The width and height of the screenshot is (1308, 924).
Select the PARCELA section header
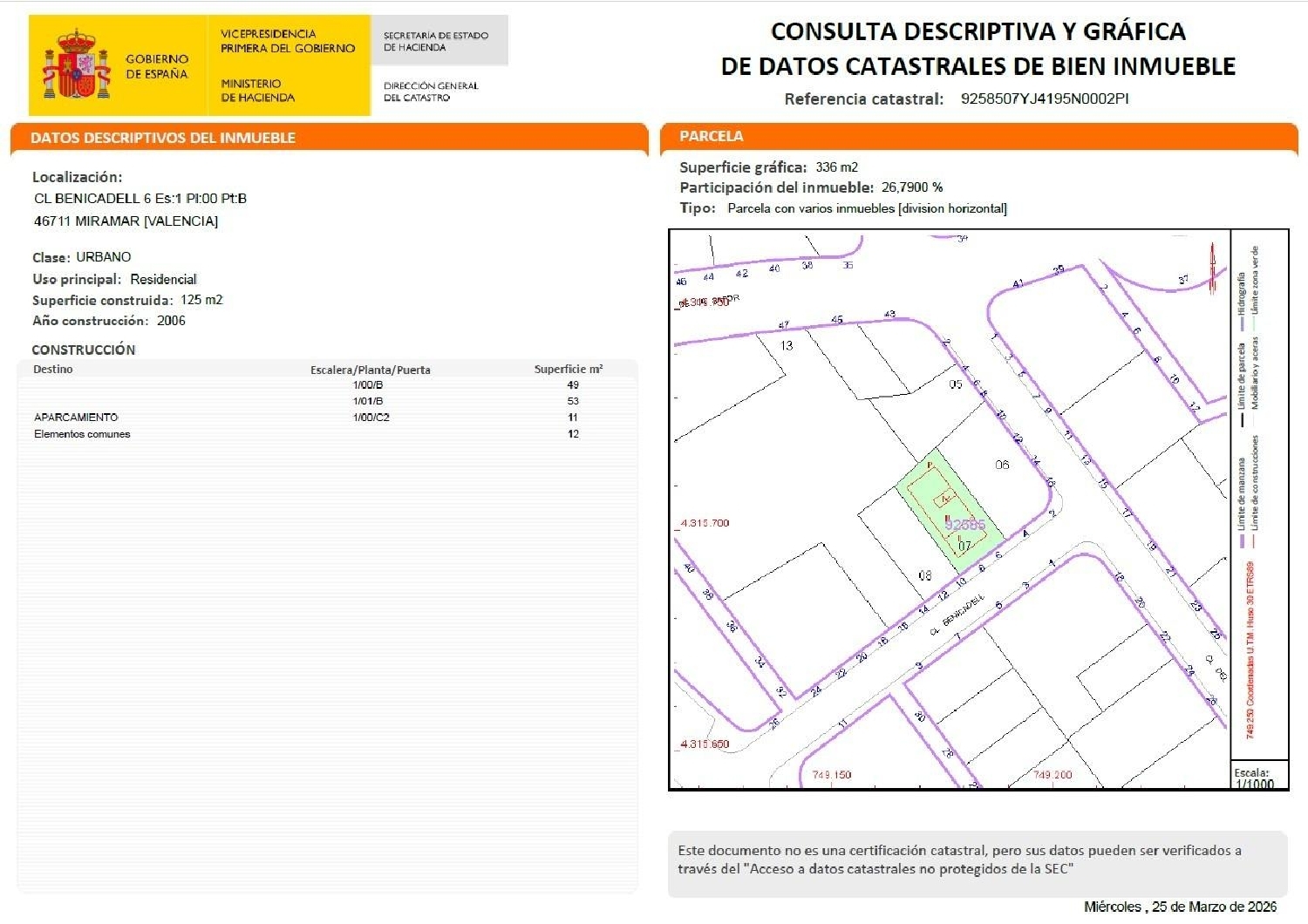point(711,136)
